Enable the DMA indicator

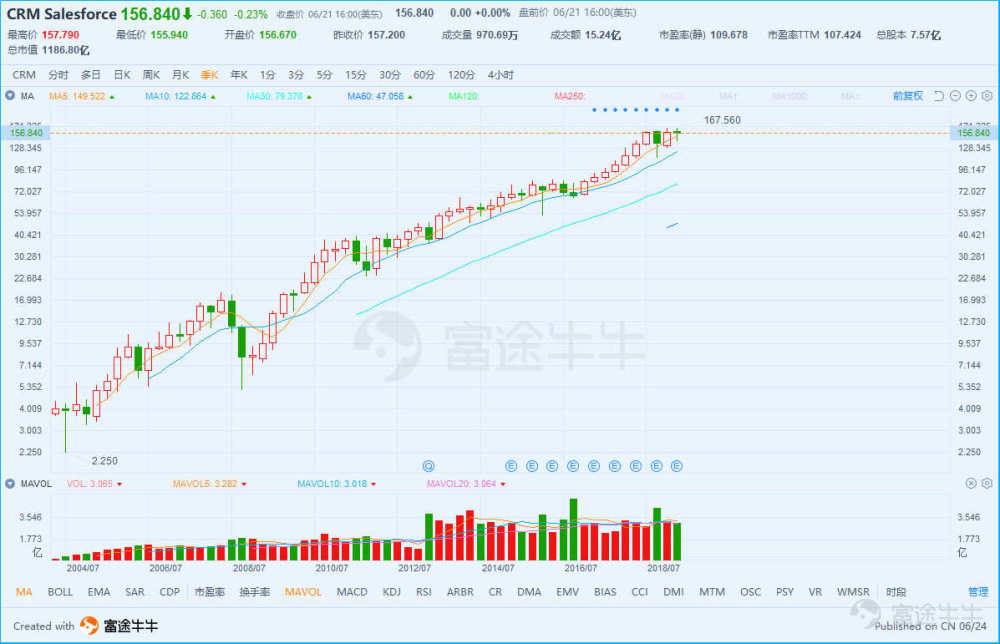529,592
